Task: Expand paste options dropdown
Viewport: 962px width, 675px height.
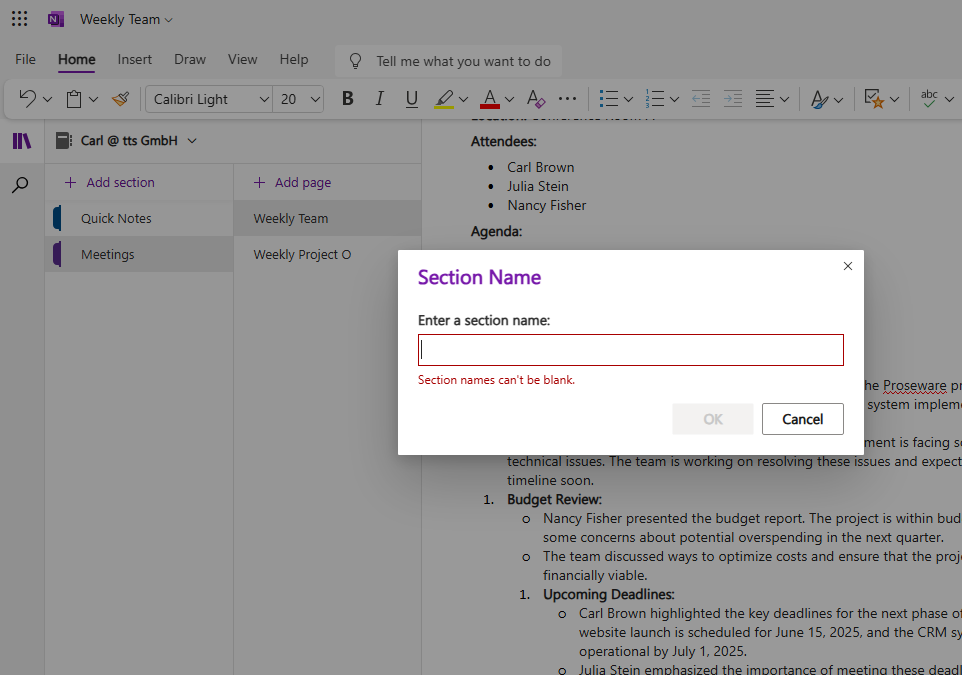Action: (93, 99)
